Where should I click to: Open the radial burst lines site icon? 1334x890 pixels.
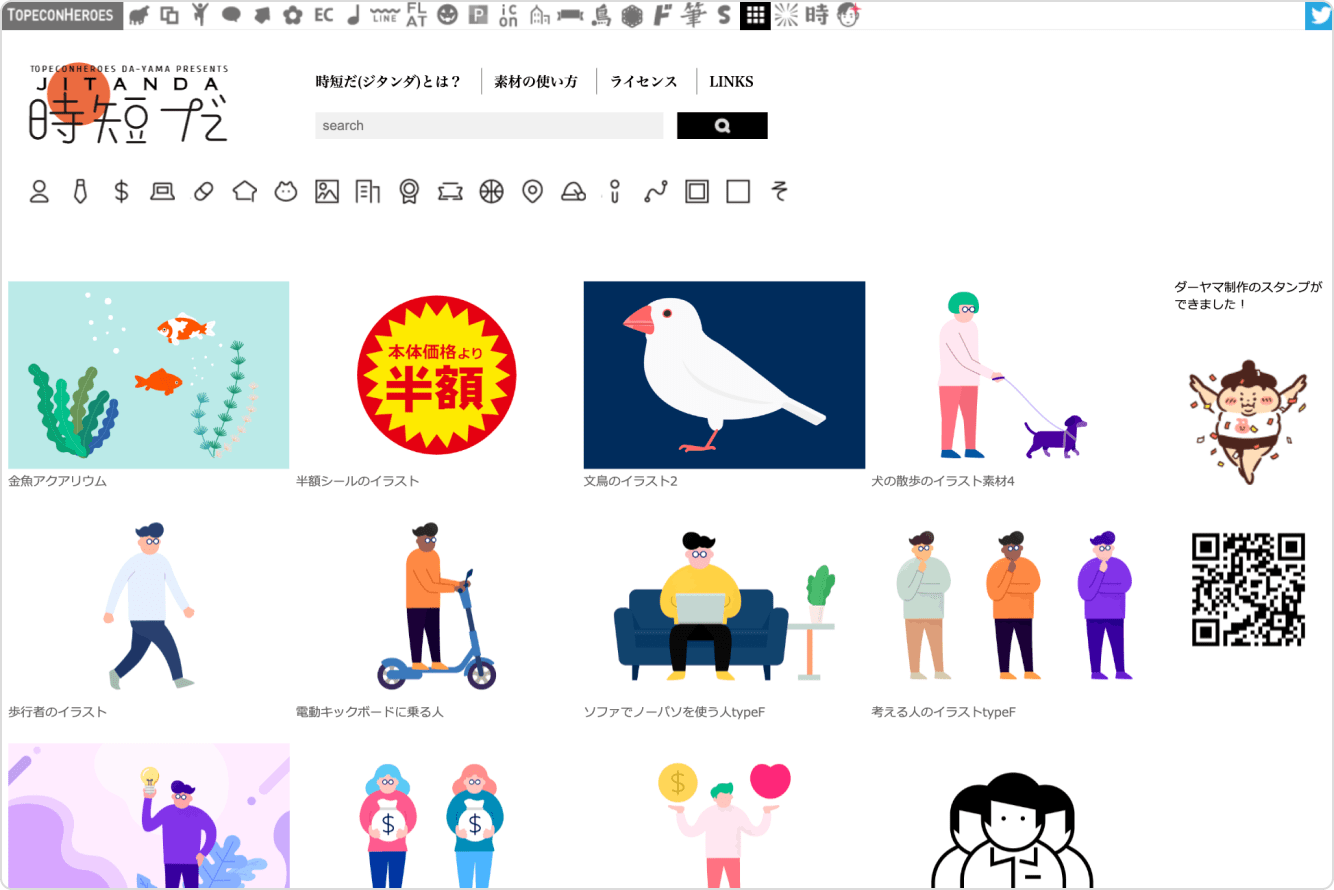pyautogui.click(x=786, y=15)
